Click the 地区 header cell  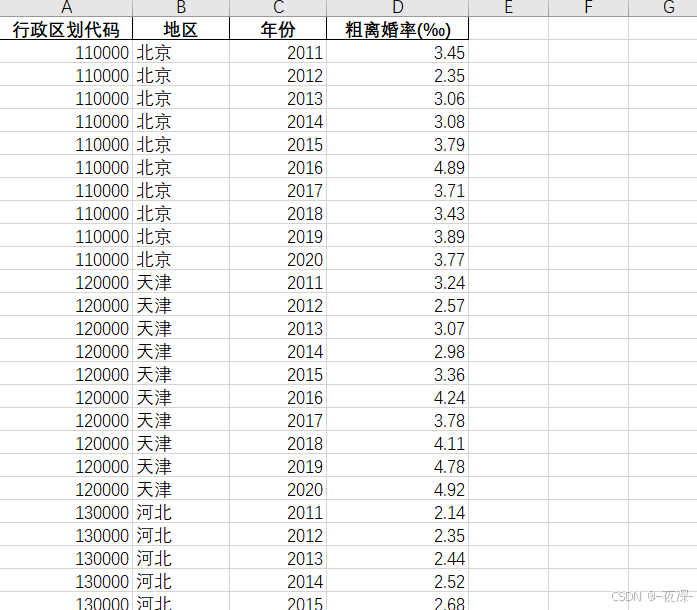coord(181,29)
